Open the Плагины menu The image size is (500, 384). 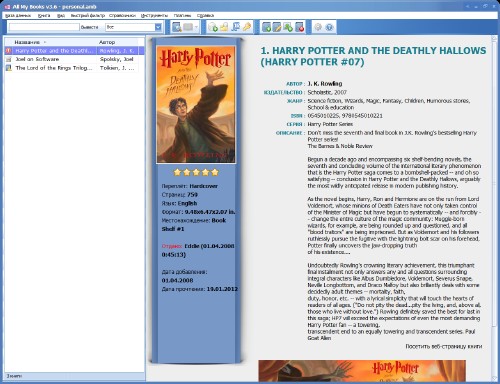coord(182,15)
